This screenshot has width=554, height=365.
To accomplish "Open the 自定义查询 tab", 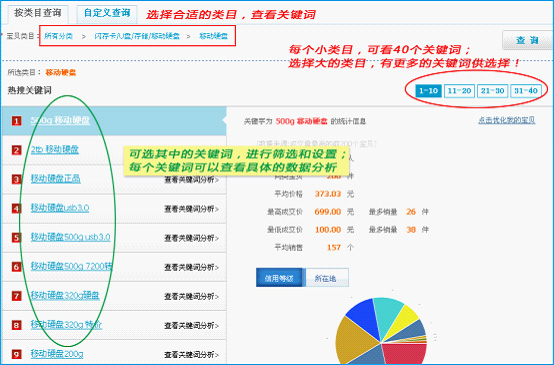I will pyautogui.click(x=107, y=13).
